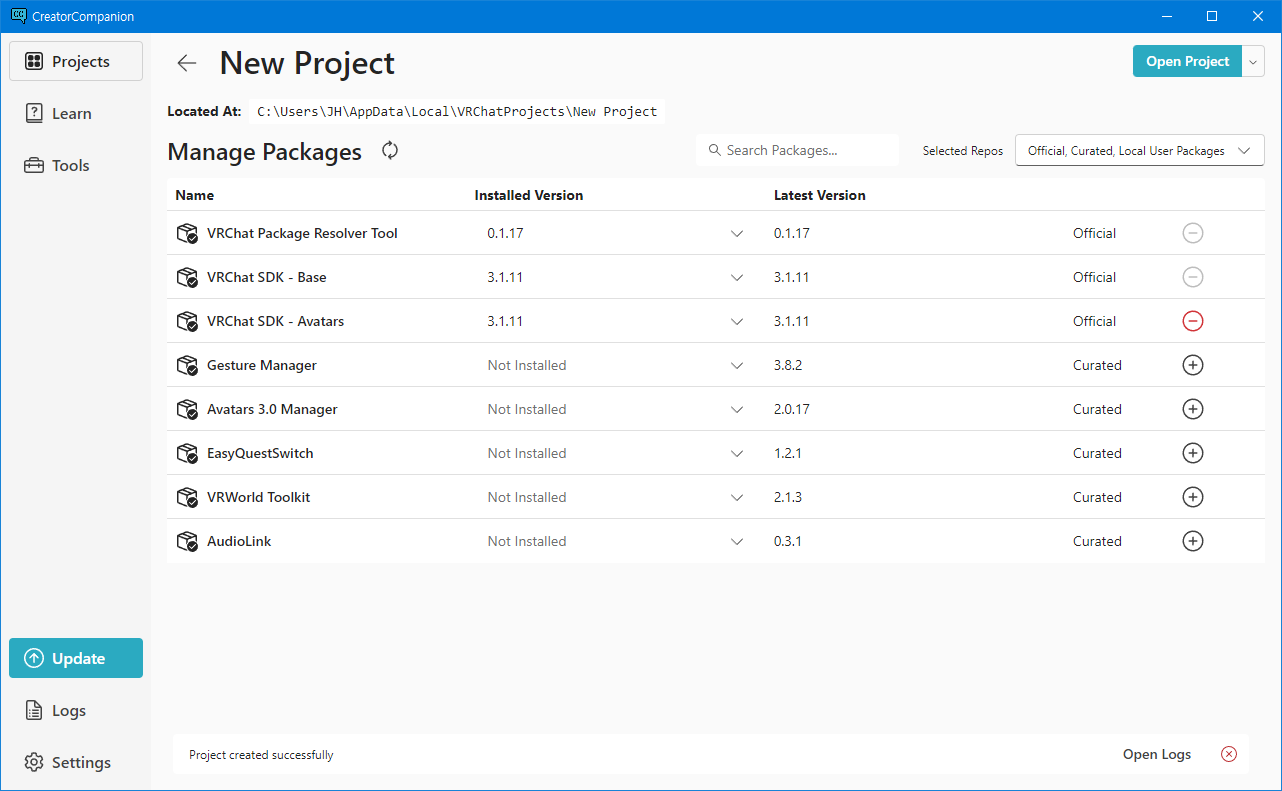This screenshot has height=791, width=1282.
Task: Click the latest version 3.8.2 for Gesture Manager
Action: (x=788, y=365)
